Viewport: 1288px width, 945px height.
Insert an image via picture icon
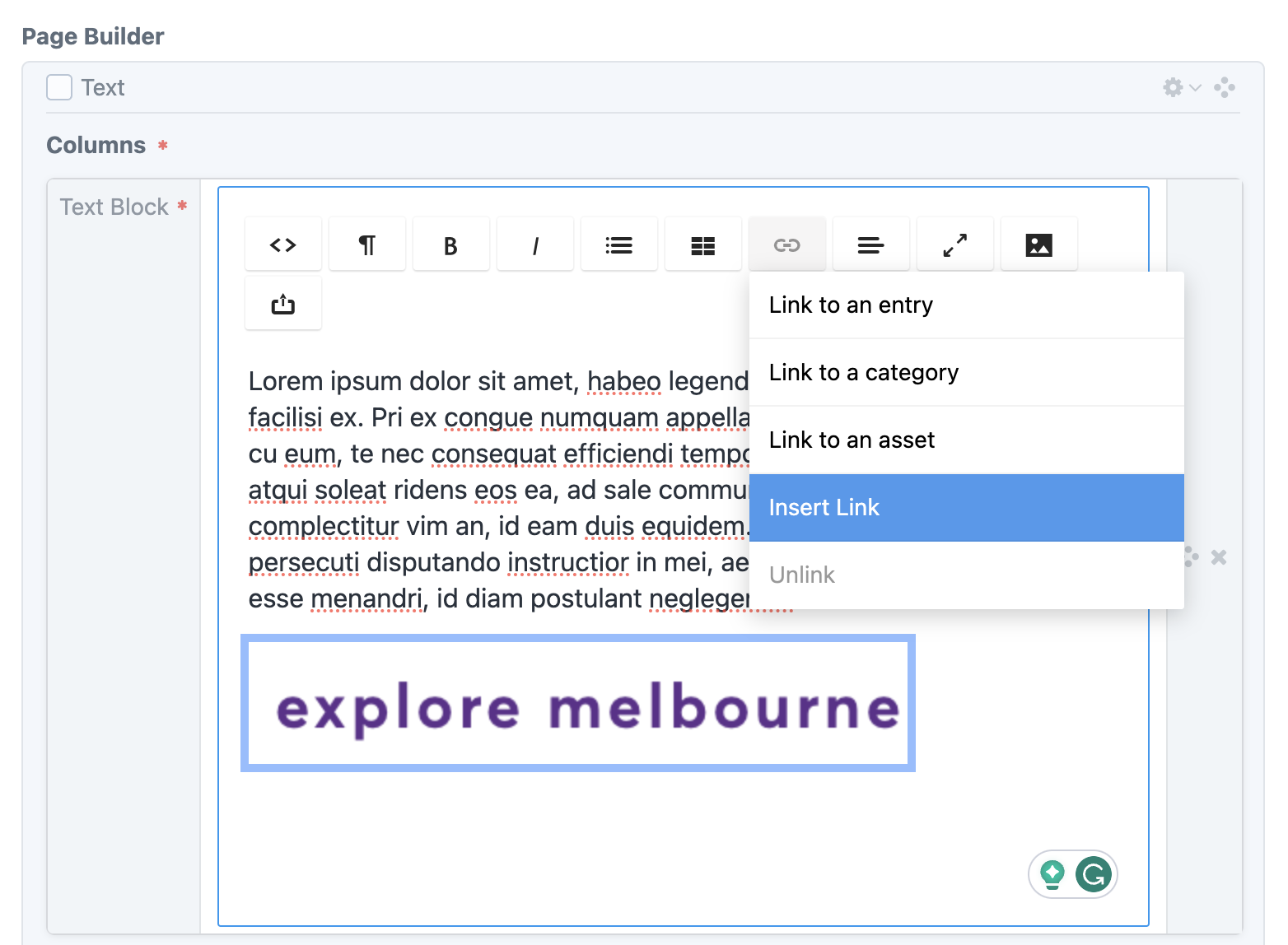[x=1039, y=244]
